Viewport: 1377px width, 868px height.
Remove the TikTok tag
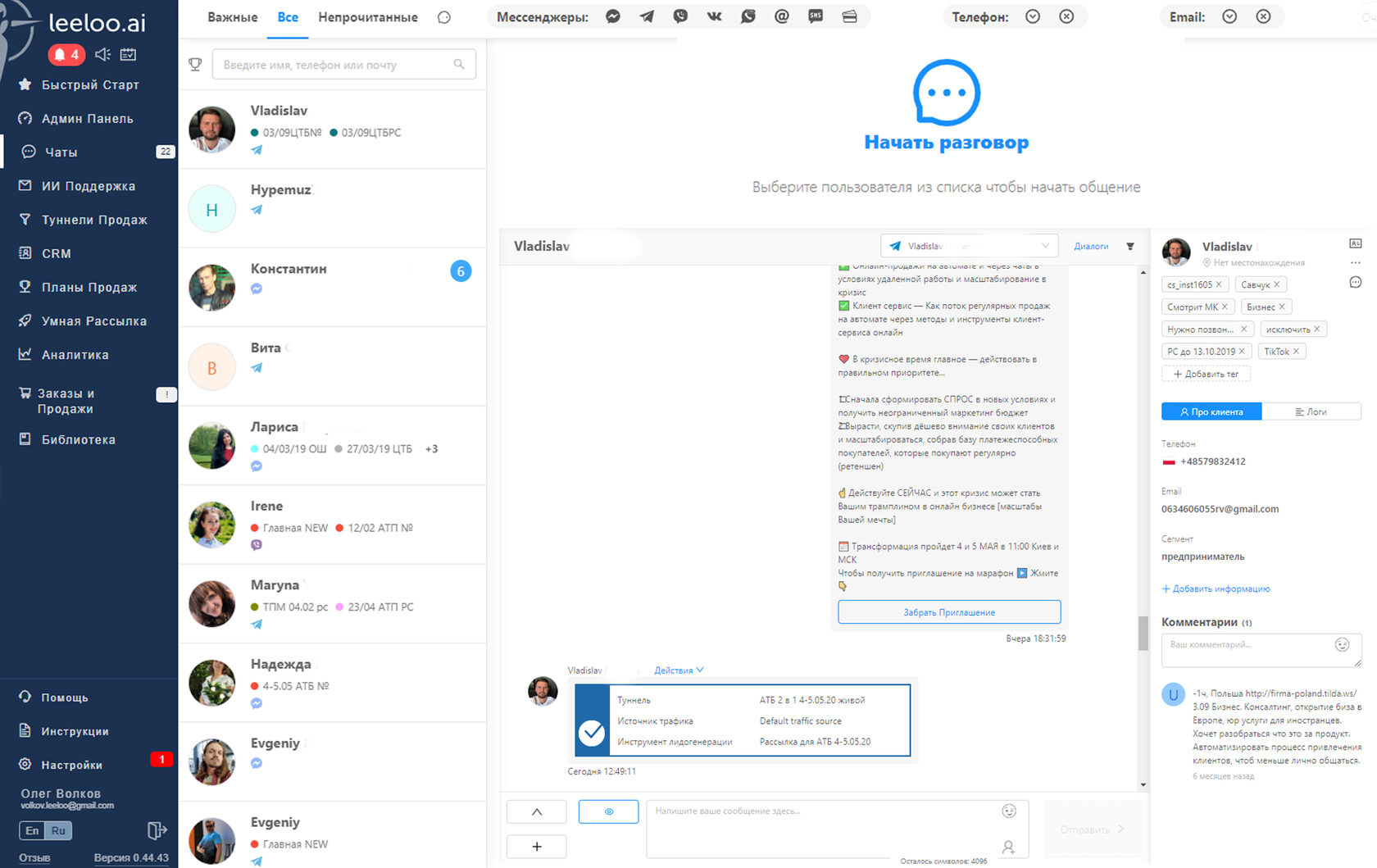click(1296, 352)
